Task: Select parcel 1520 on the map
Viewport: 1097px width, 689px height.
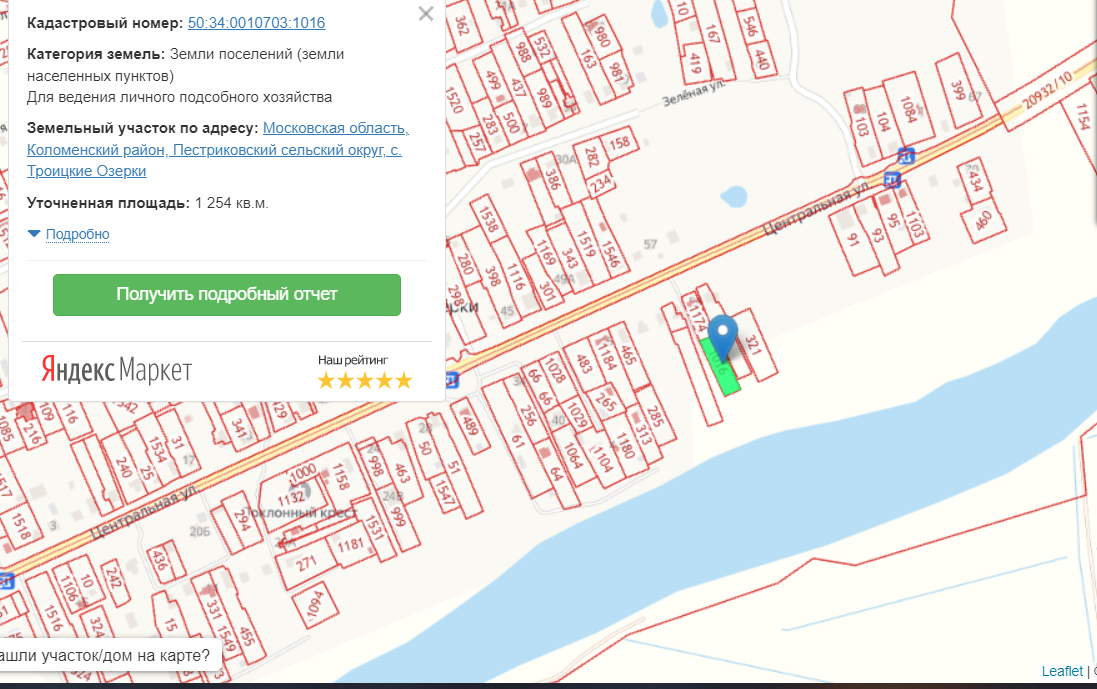Action: pyautogui.click(x=455, y=100)
